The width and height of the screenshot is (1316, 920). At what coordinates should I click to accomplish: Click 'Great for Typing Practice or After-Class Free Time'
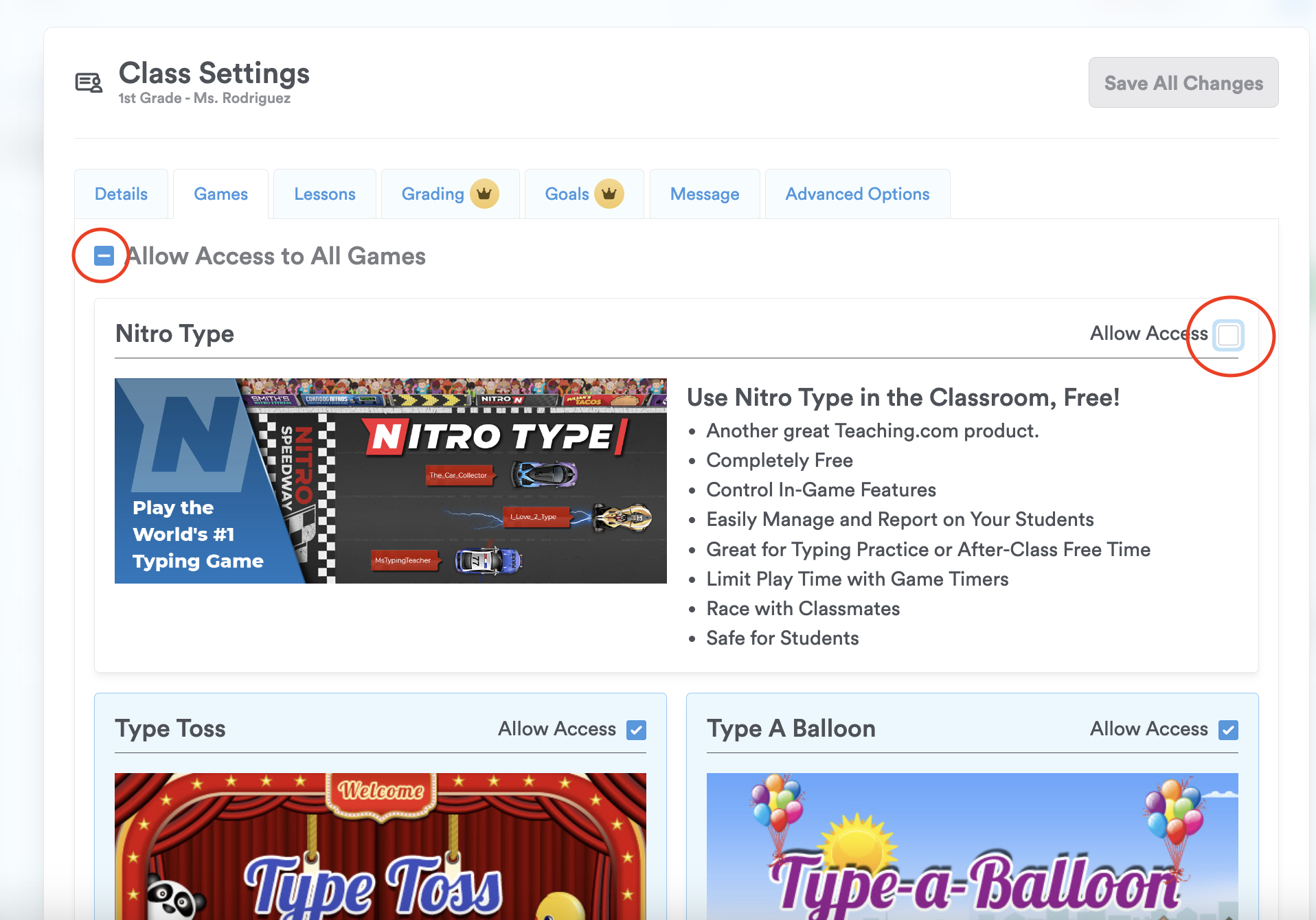click(929, 550)
